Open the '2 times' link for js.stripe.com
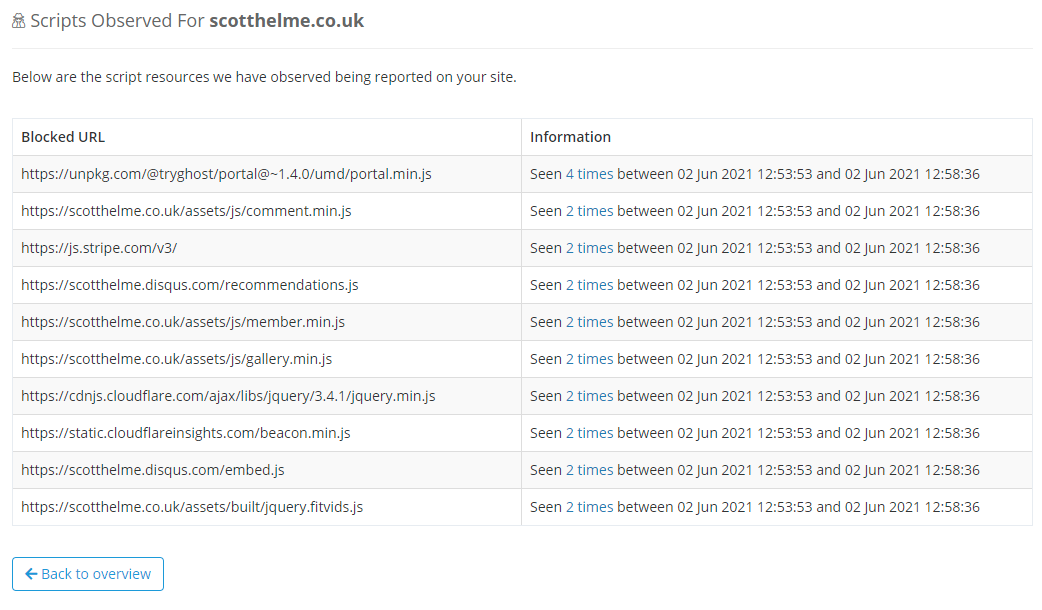Image resolution: width=1042 pixels, height=610 pixels. (x=589, y=248)
